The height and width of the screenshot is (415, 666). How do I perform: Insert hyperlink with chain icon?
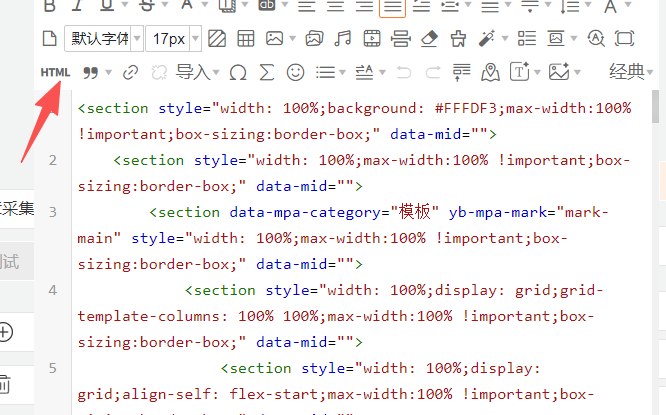[x=130, y=72]
